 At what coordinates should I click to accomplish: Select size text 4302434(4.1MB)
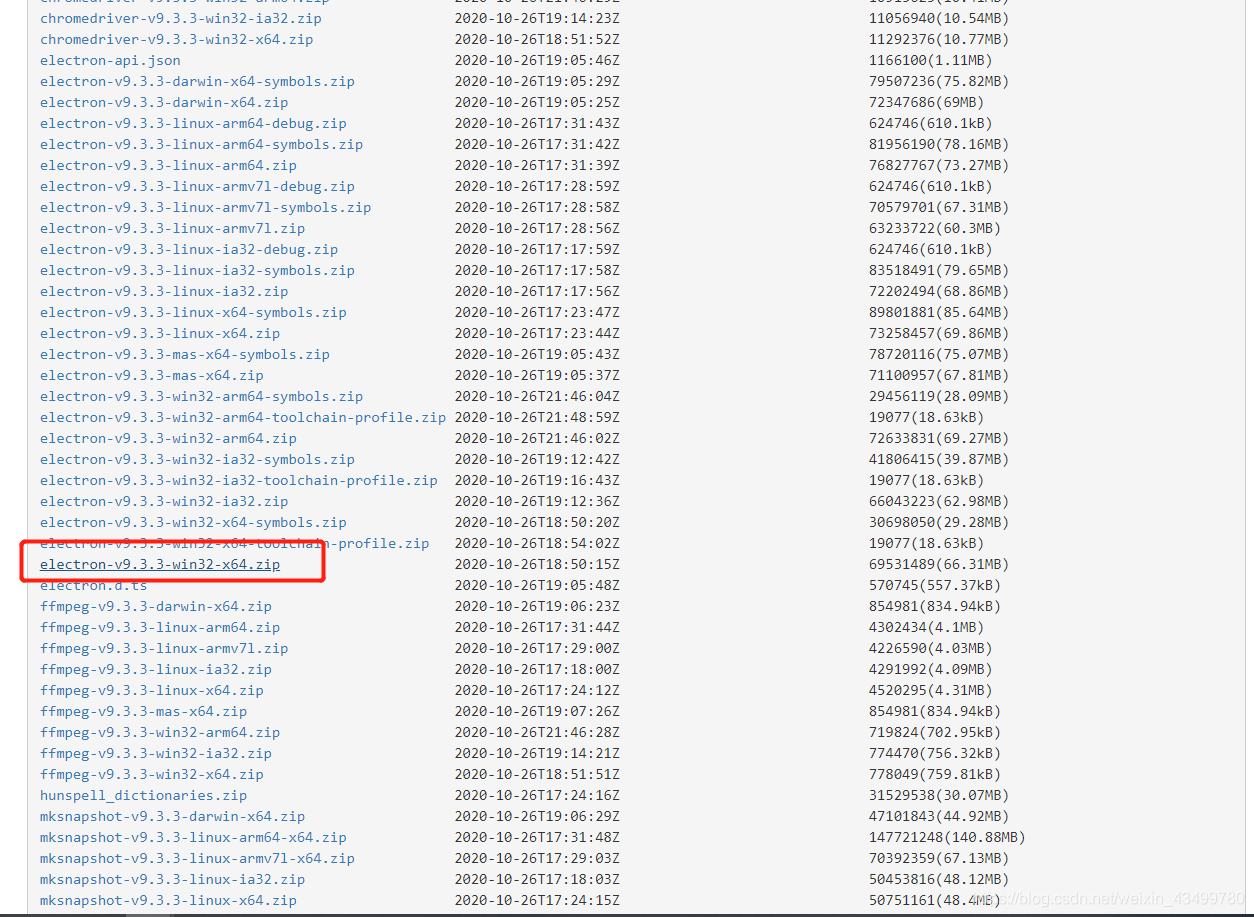[x=926, y=627]
